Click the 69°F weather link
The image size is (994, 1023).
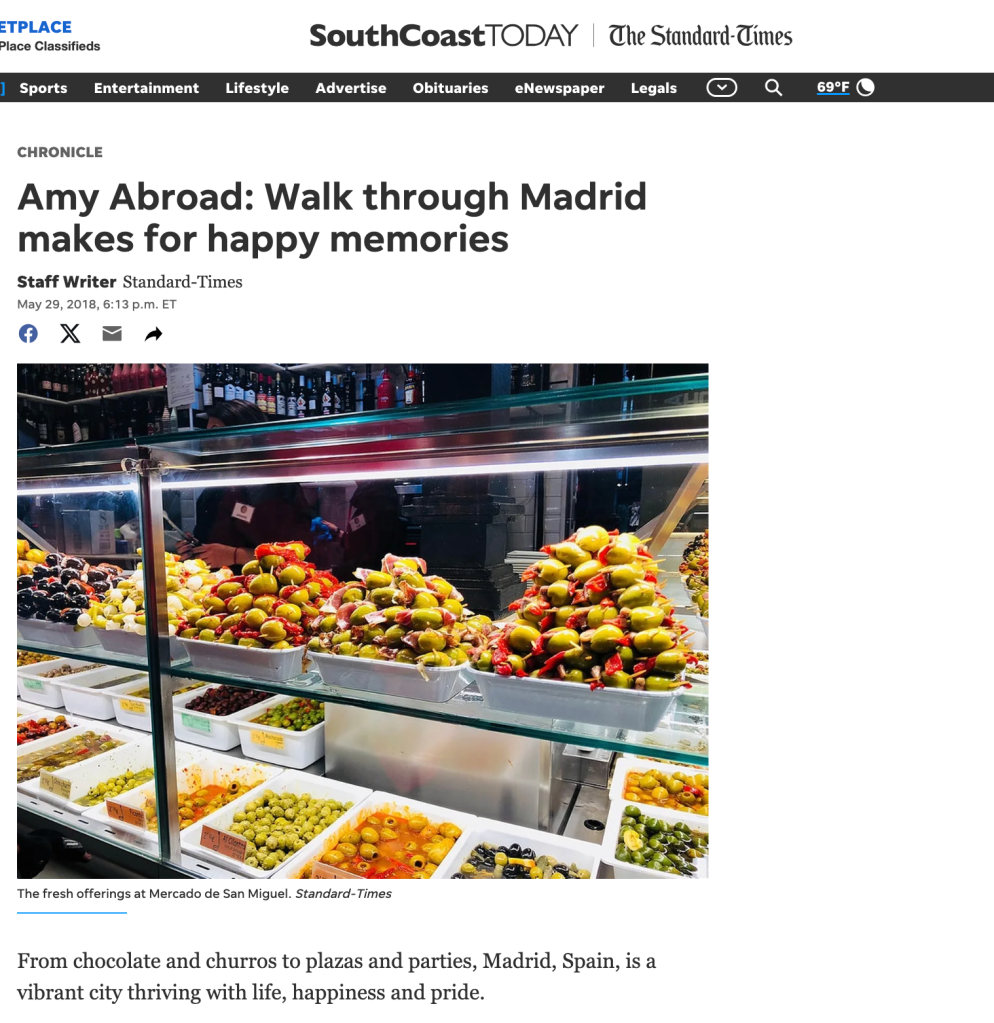tap(833, 87)
